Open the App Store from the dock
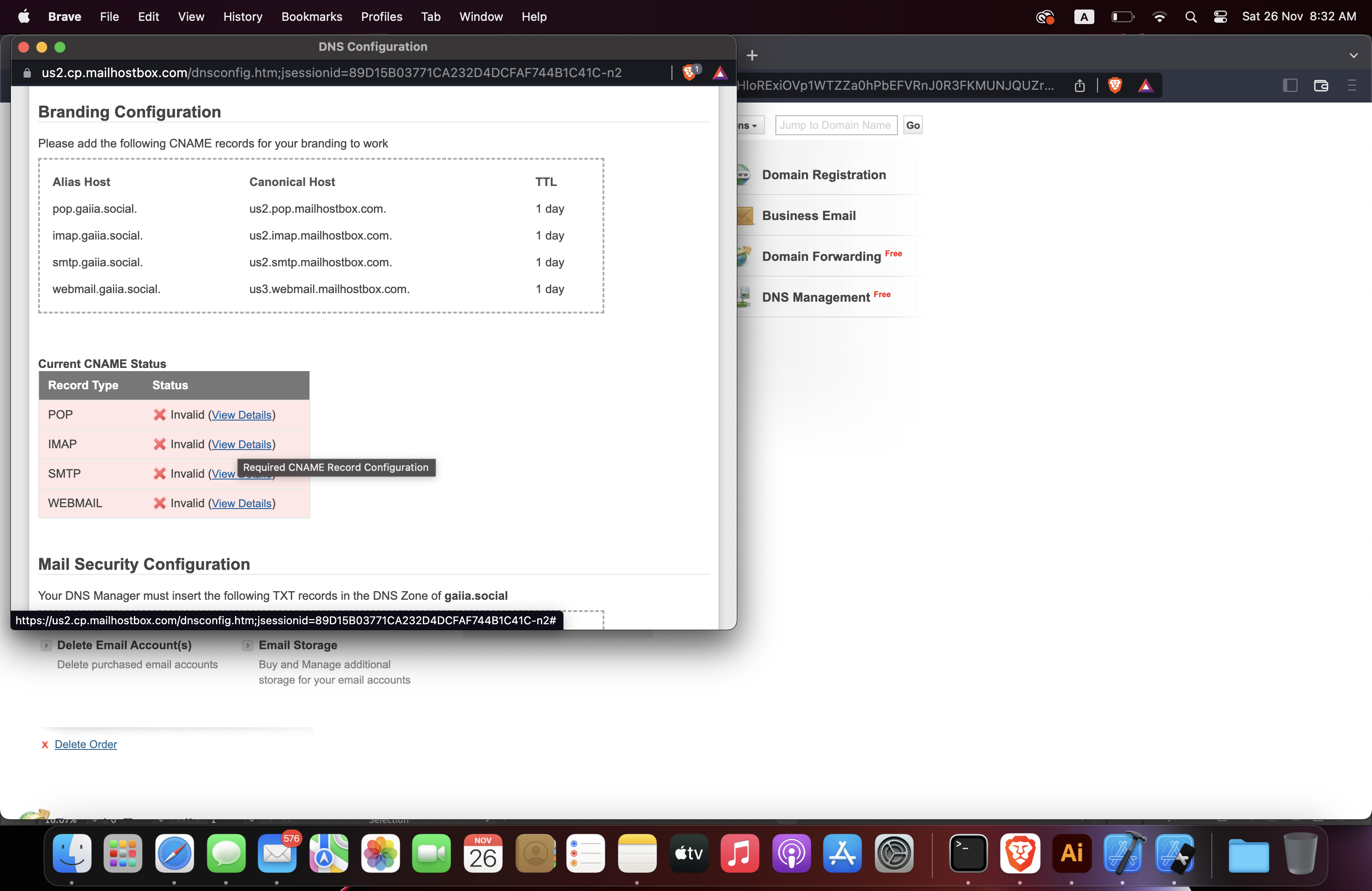Screen dimensions: 1372x891 [x=843, y=853]
